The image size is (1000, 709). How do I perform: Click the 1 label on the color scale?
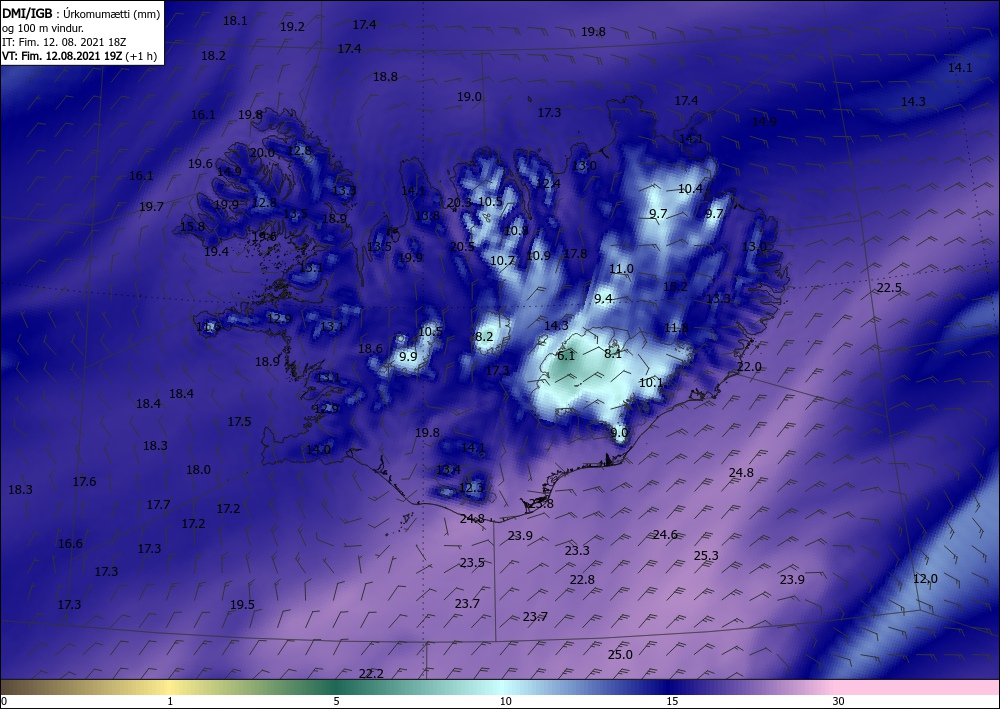point(170,701)
